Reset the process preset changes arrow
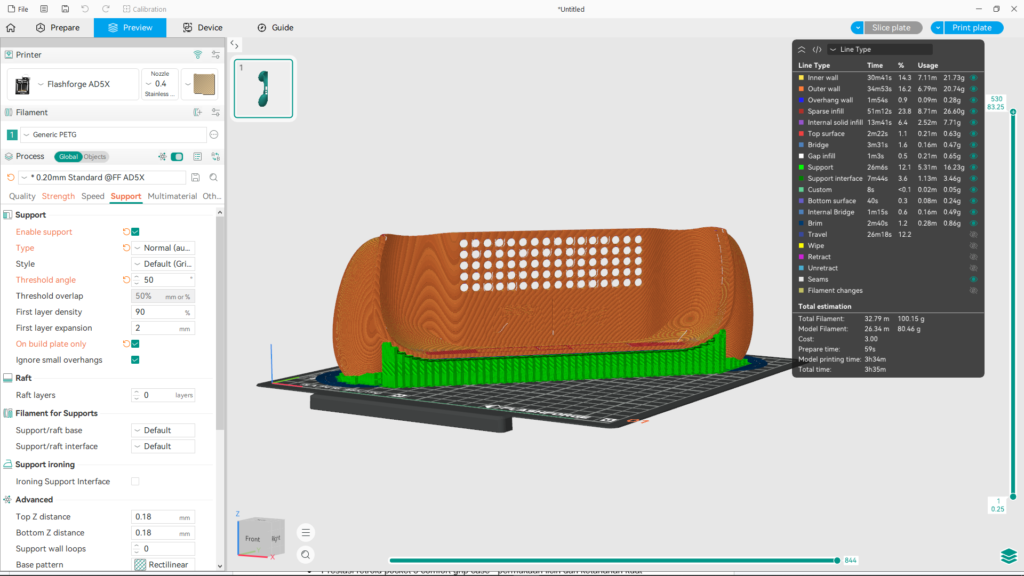 (10, 177)
